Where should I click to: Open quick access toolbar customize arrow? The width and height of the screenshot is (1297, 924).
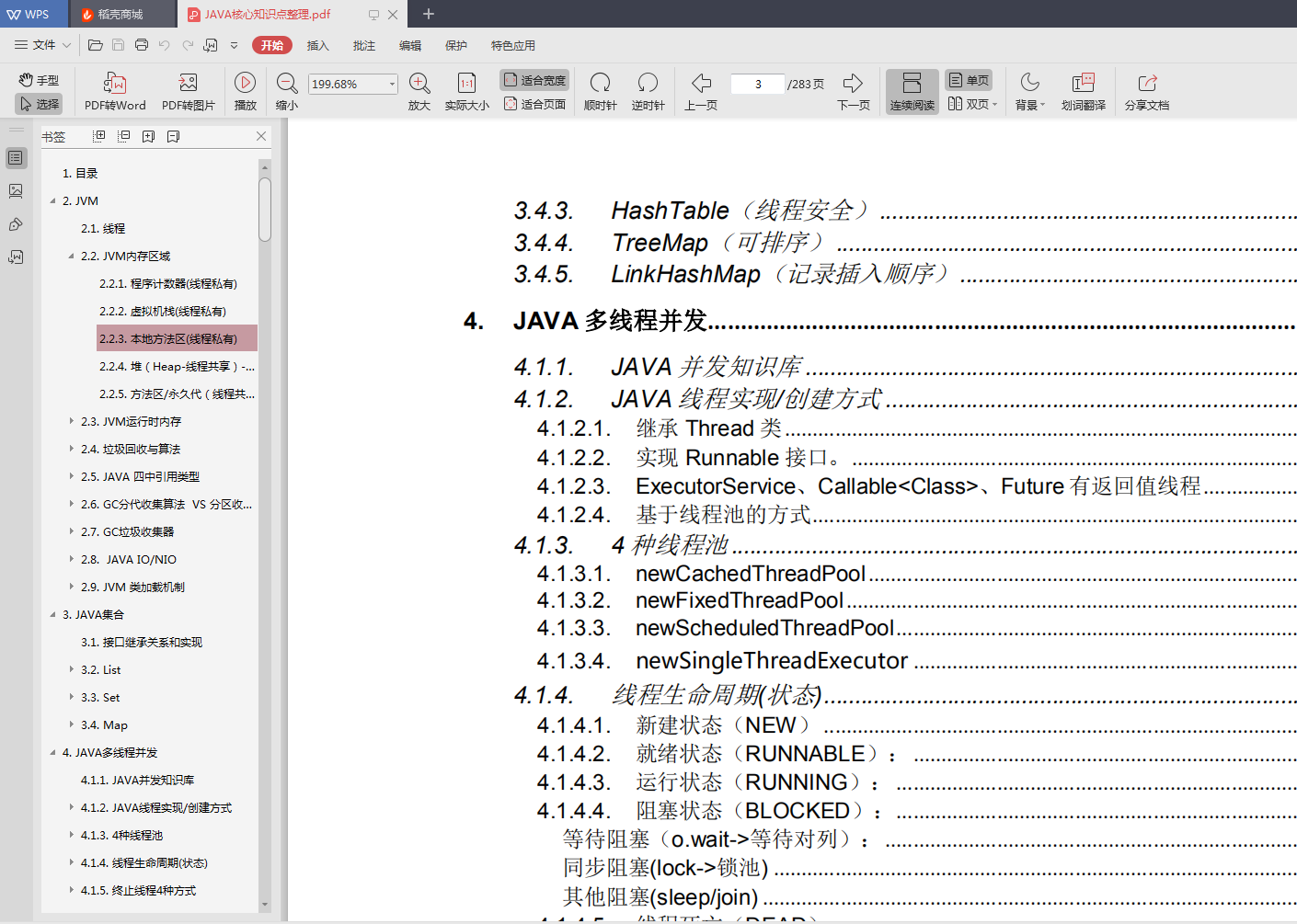point(234,45)
